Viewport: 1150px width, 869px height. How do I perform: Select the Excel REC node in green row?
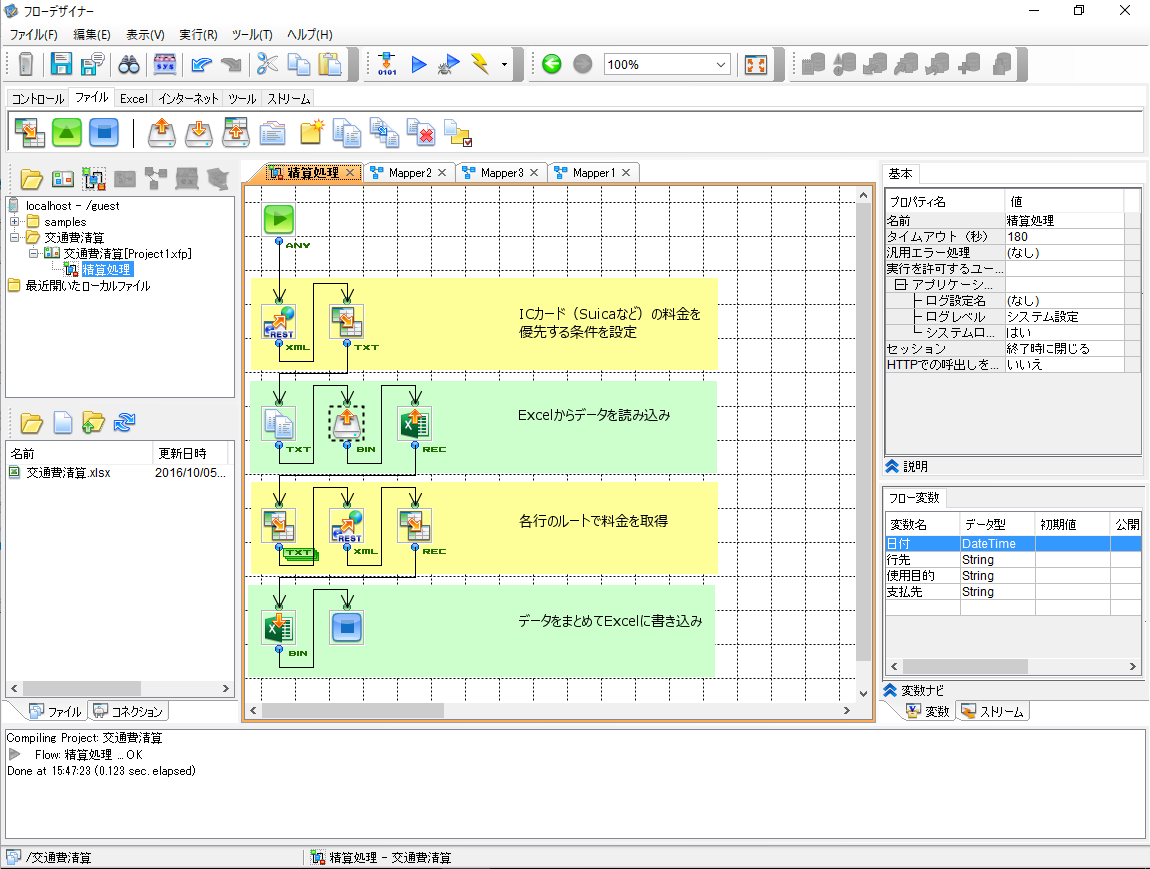pos(415,424)
